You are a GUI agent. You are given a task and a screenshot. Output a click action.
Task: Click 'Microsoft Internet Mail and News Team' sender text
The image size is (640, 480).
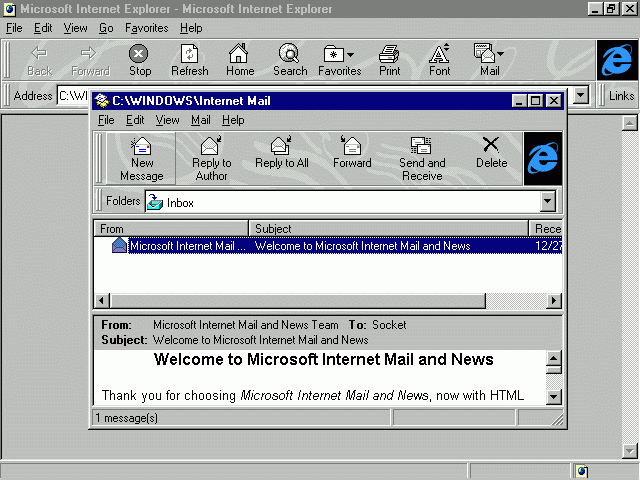click(246, 325)
